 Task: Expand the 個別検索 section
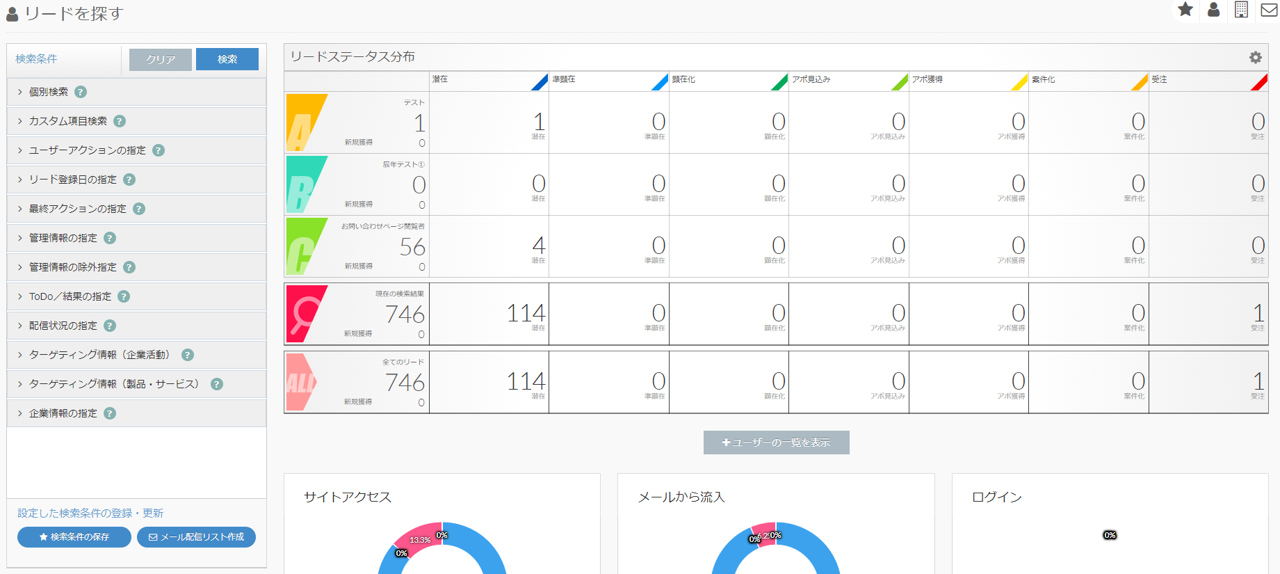pyautogui.click(x=136, y=92)
